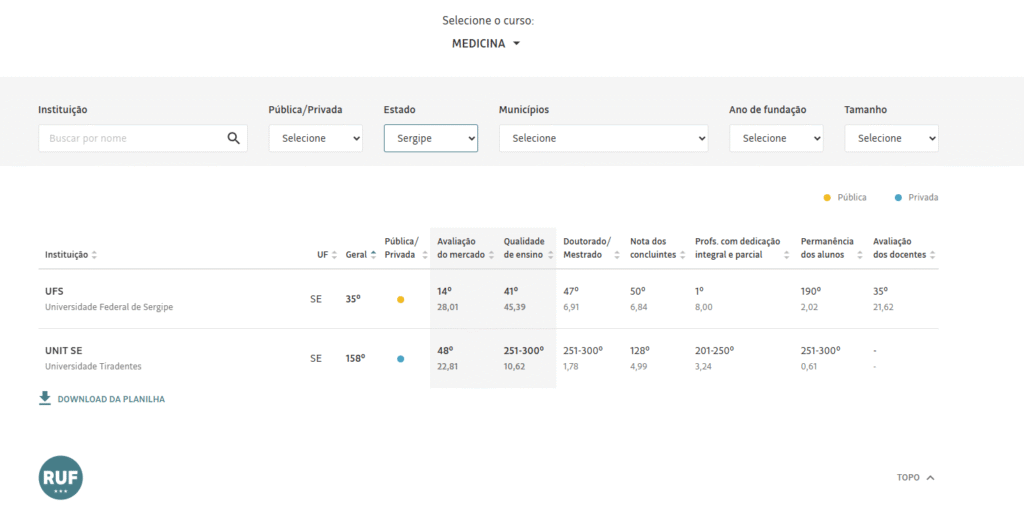Viewport: 1024px width, 507px height.
Task: Sort by Avaliação do mercado column
Action: point(493,255)
